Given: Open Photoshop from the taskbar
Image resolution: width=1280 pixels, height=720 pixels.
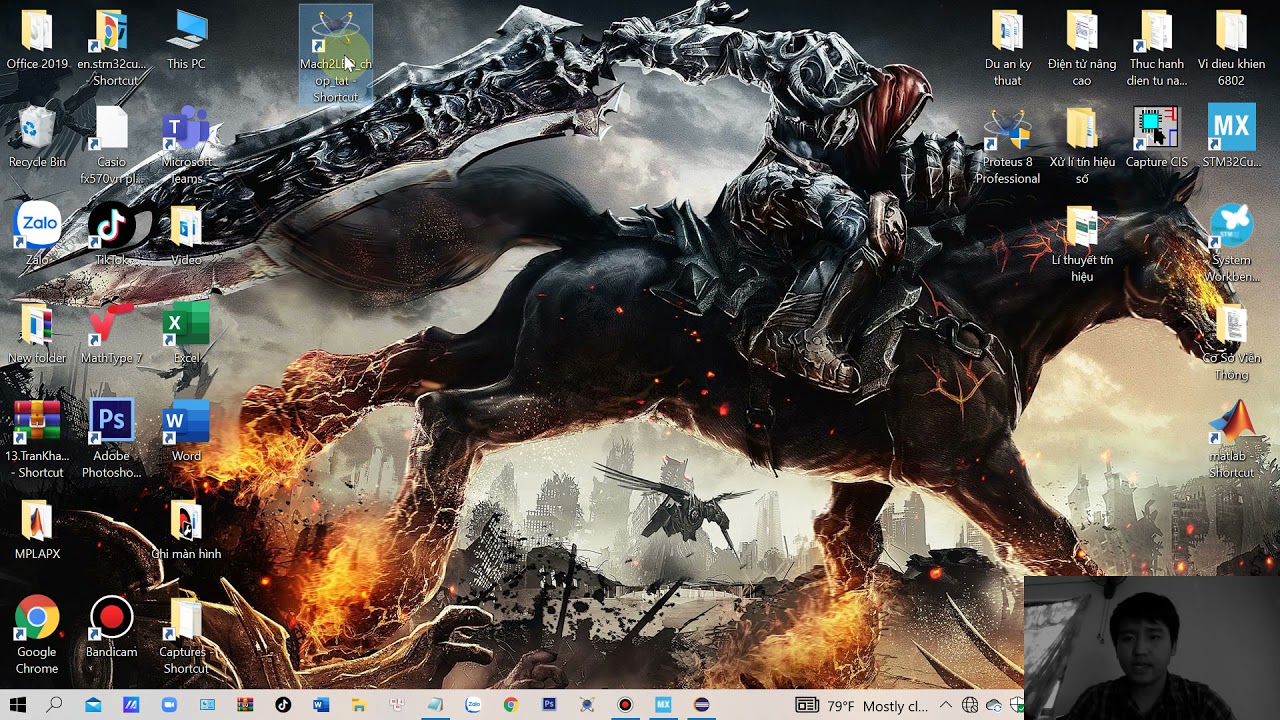Looking at the screenshot, I should click(549, 705).
